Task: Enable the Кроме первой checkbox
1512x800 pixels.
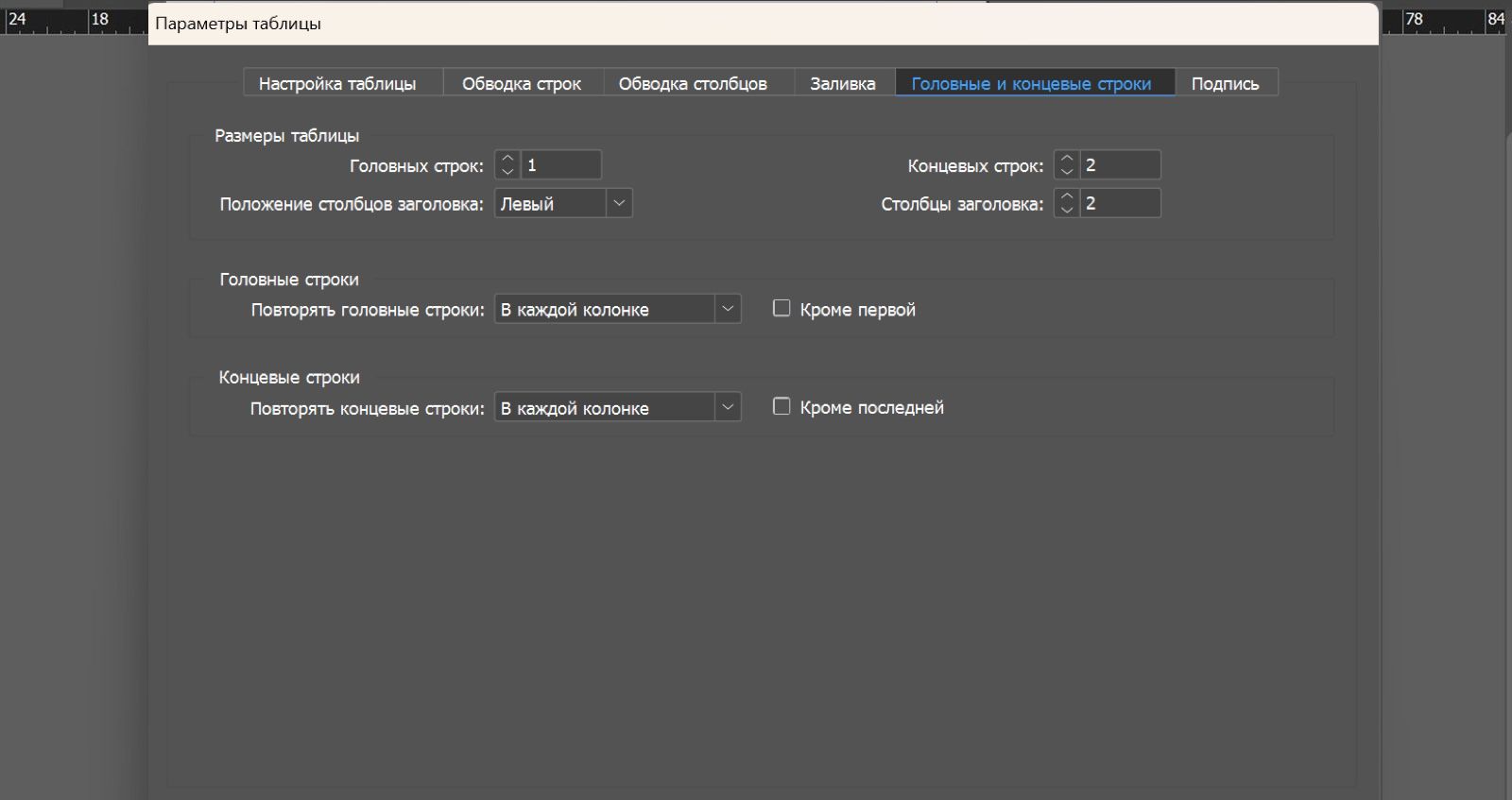Action: [x=782, y=308]
